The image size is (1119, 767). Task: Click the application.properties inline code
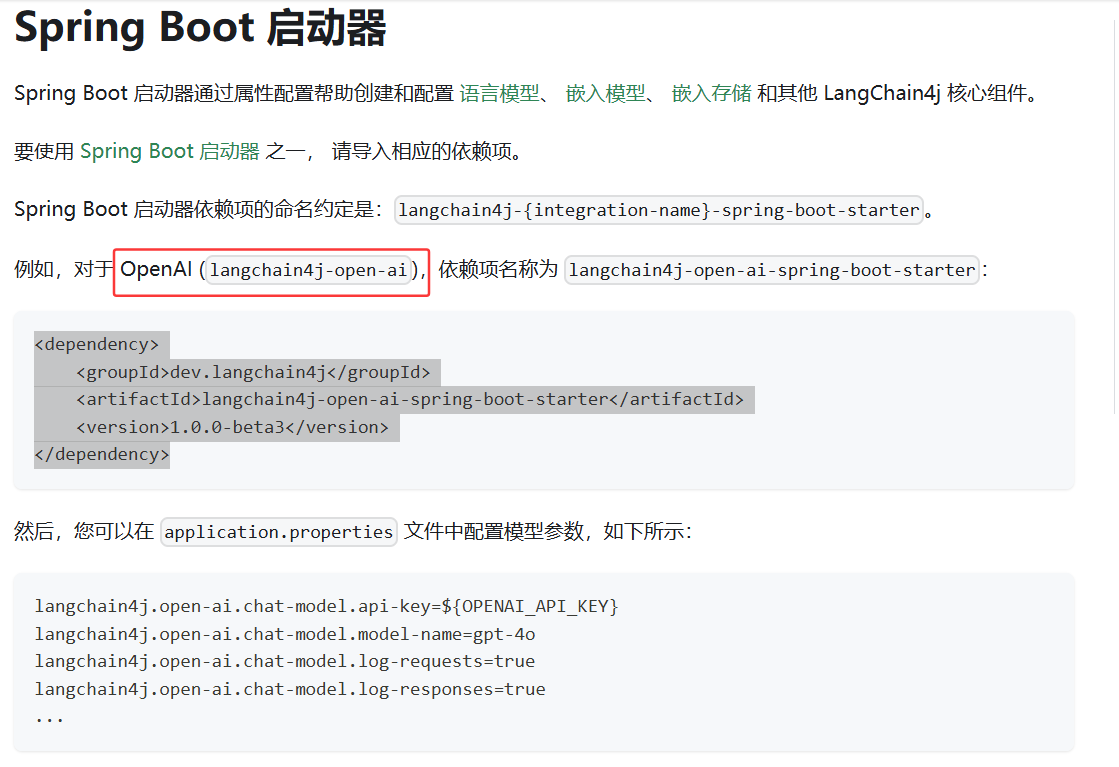(279, 532)
